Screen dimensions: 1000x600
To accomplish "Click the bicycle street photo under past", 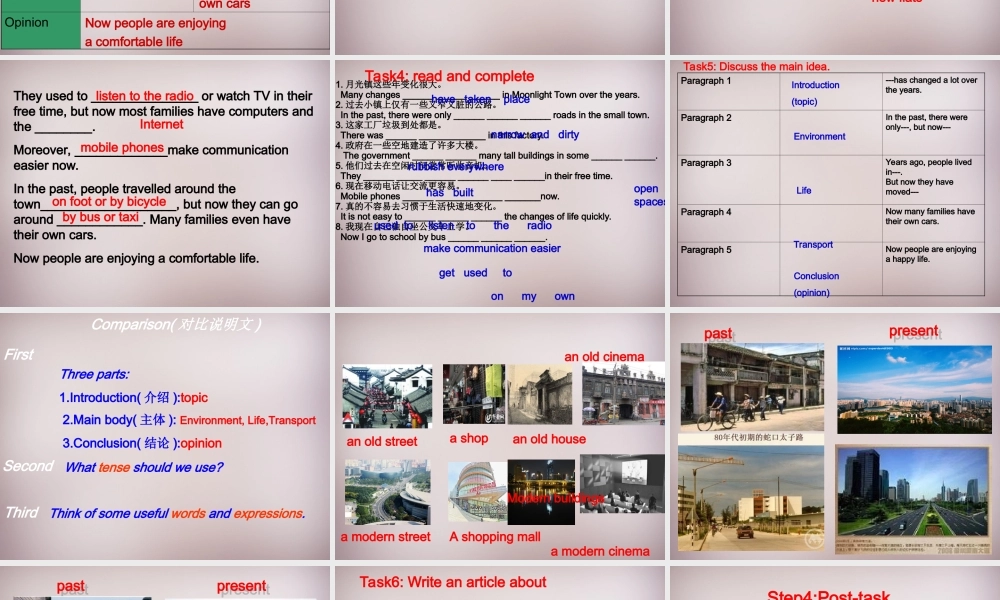I will pos(751,390).
